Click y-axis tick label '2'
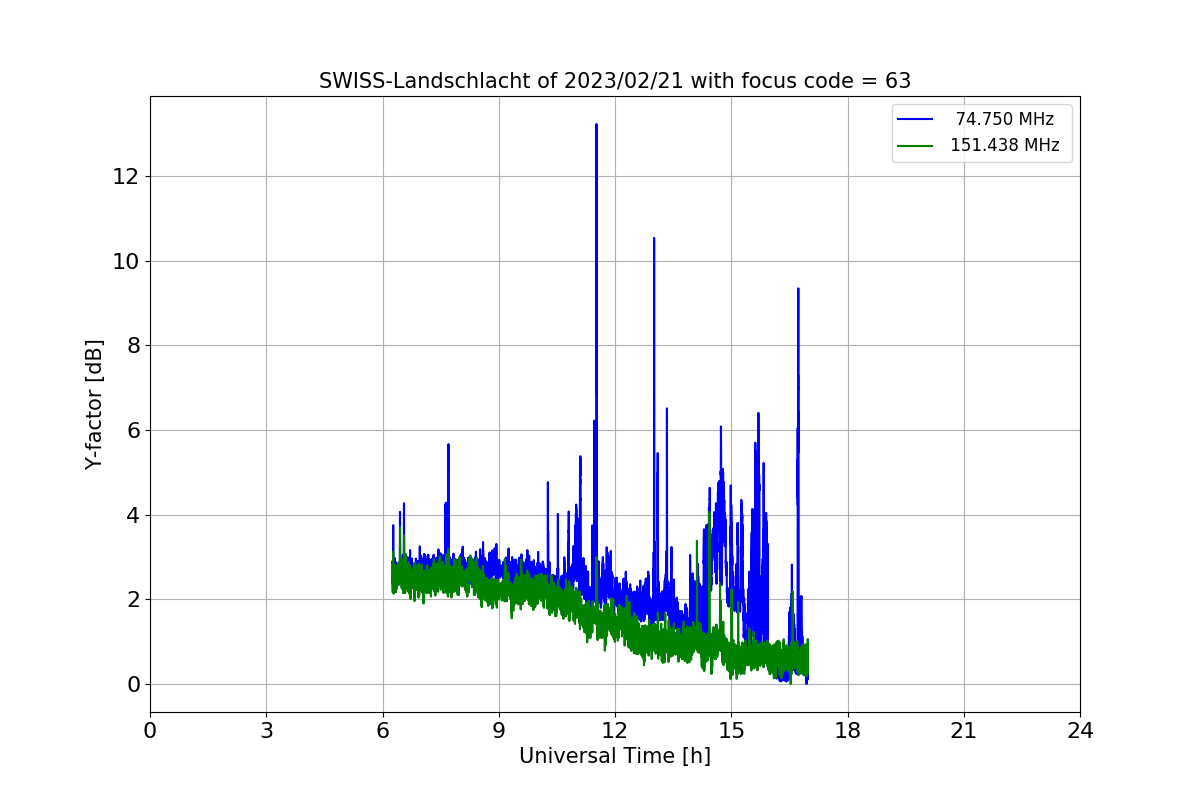Screen dimensions: 1200x800 pos(133,600)
